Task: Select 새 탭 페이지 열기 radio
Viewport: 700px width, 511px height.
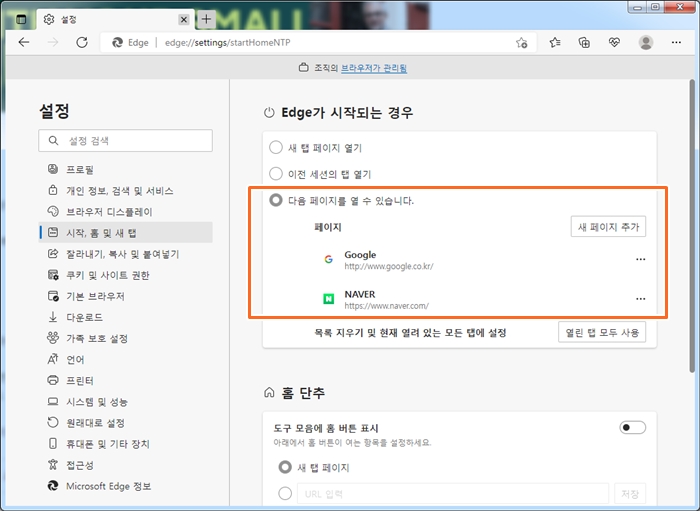Action: [x=276, y=147]
